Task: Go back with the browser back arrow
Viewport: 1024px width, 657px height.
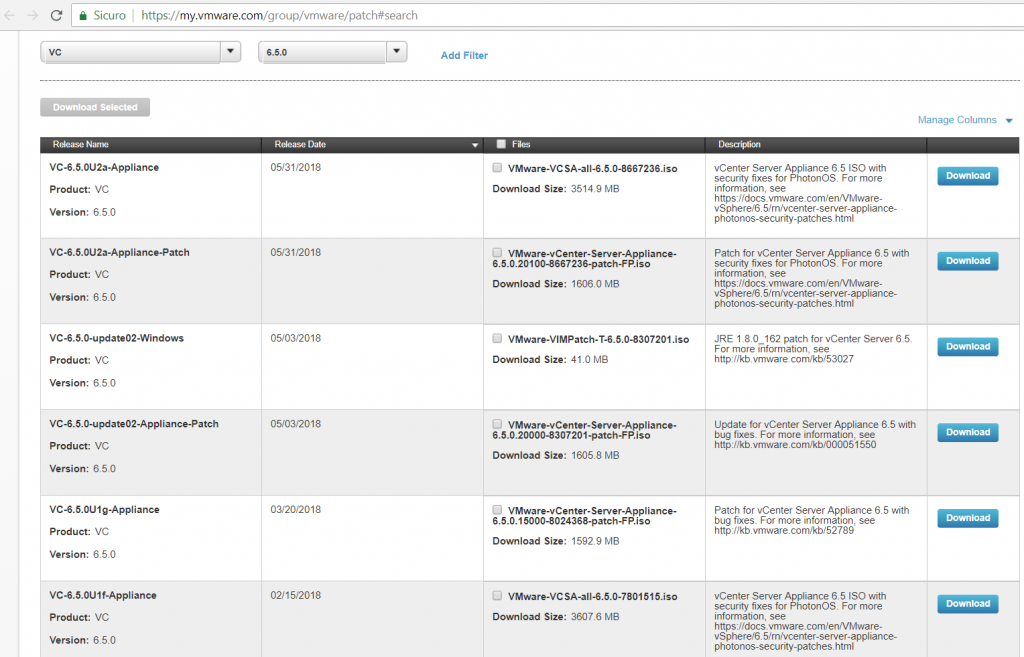Action: [x=9, y=15]
